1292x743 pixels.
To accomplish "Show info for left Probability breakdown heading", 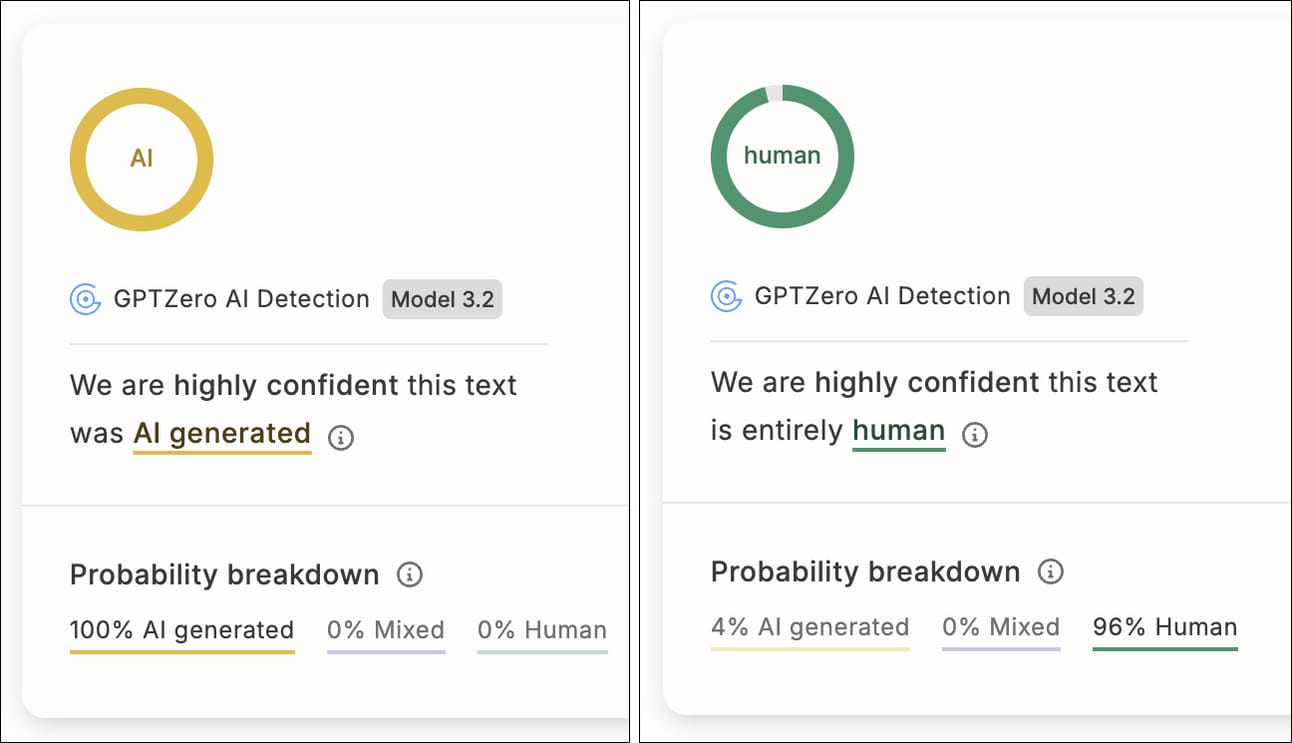I will tap(409, 575).
